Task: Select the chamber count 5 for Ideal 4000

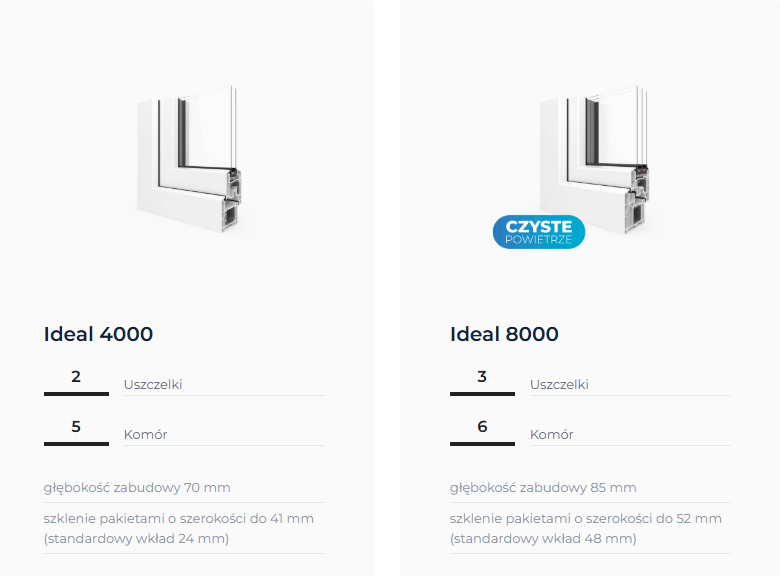Action: (76, 427)
